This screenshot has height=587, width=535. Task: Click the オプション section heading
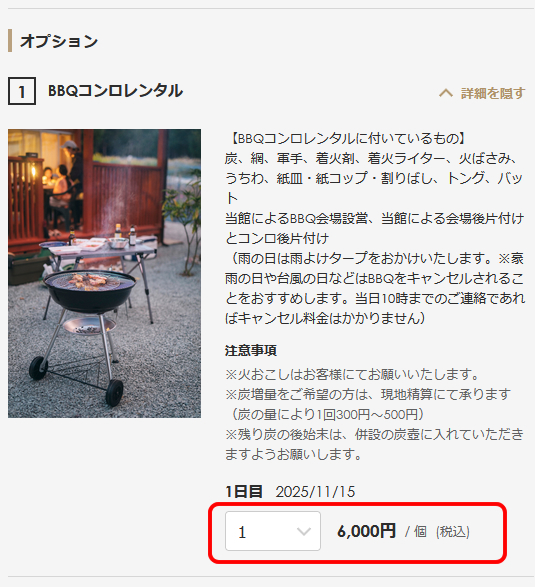(59, 41)
